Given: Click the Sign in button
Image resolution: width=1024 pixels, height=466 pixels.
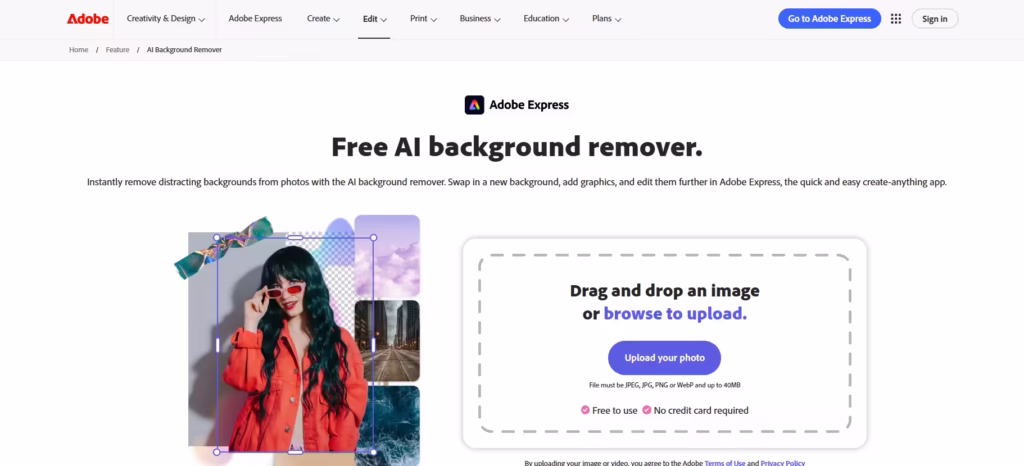Looking at the screenshot, I should (x=935, y=19).
